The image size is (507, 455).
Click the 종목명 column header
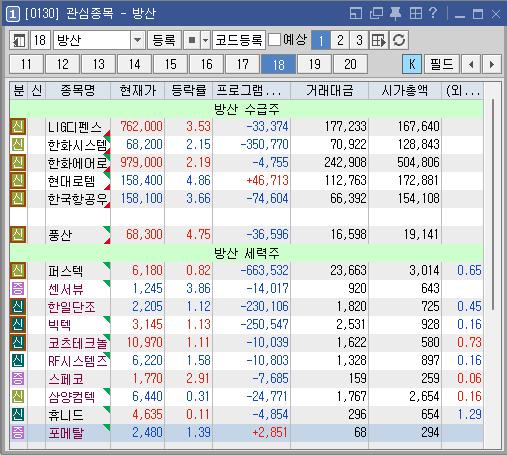pyautogui.click(x=78, y=91)
